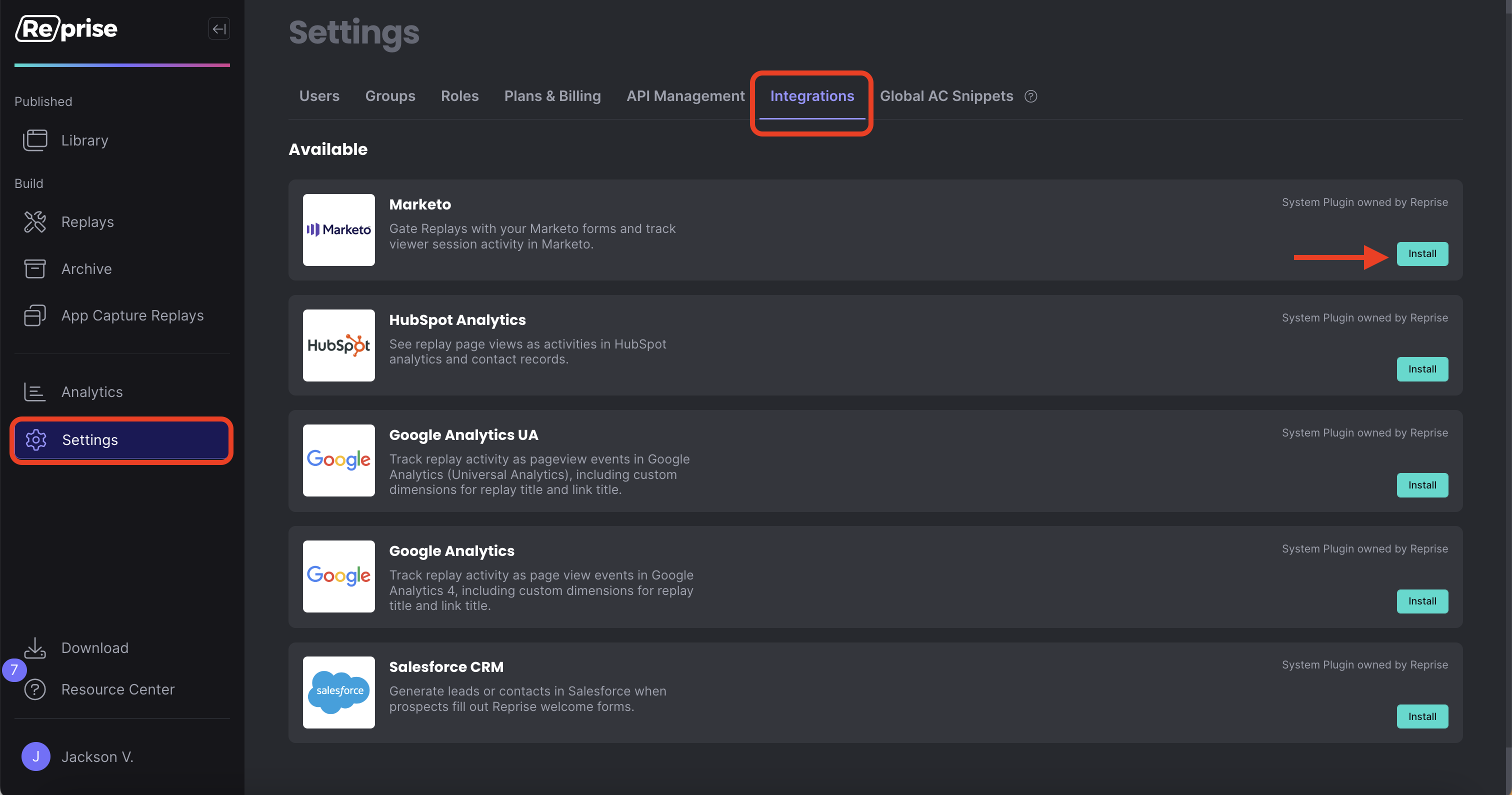Click the Analytics chart icon
The height and width of the screenshot is (795, 1512).
coord(34,391)
